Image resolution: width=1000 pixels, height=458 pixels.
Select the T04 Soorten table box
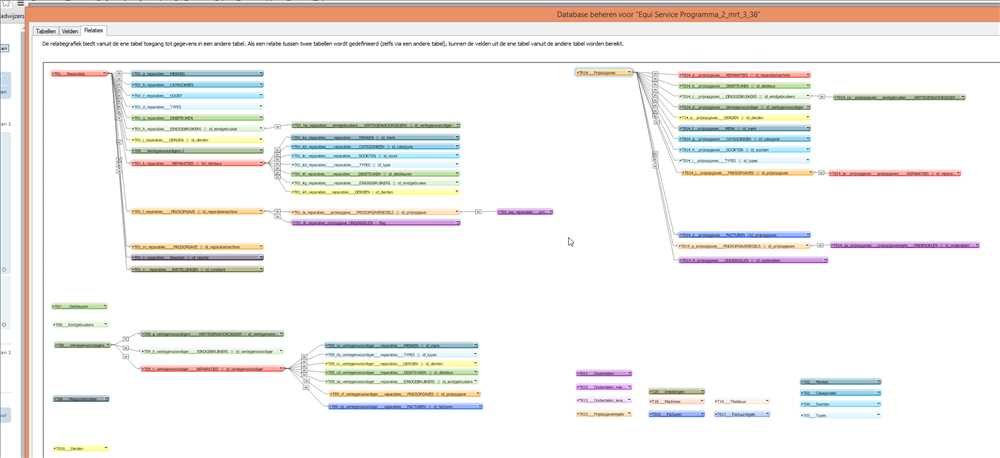tap(841, 404)
